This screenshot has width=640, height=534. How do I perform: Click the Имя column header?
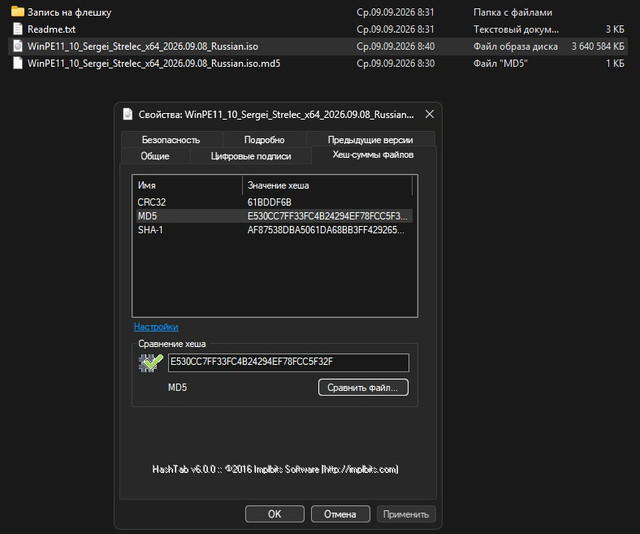point(188,185)
